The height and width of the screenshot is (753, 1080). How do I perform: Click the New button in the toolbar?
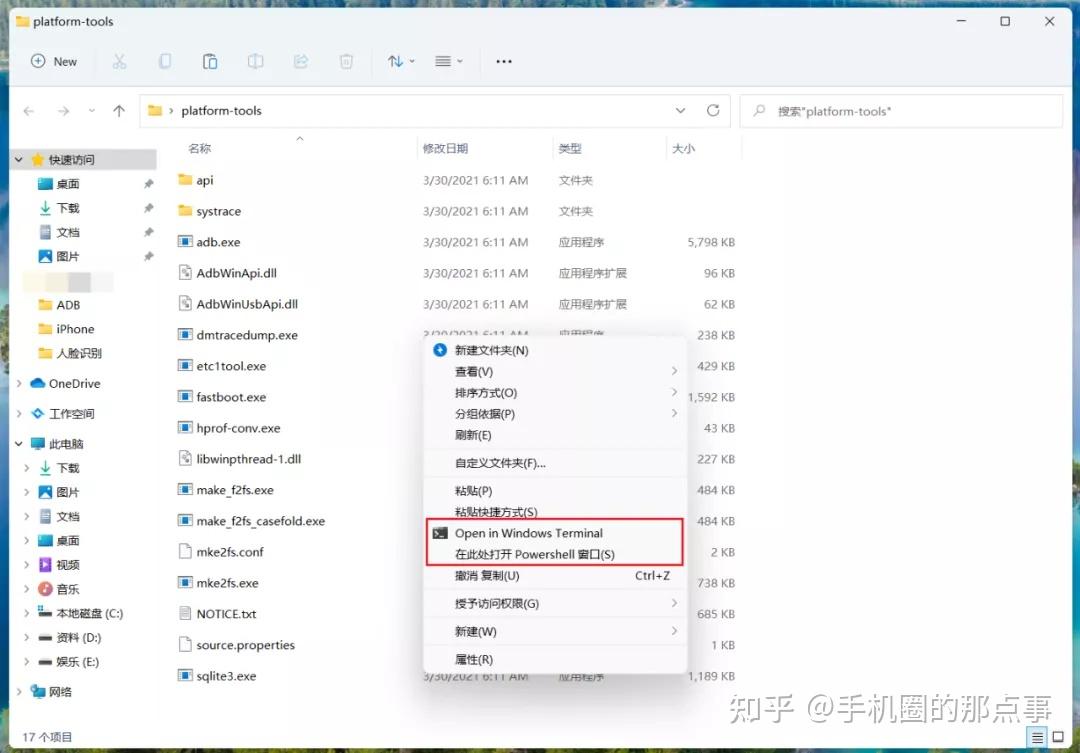click(x=55, y=61)
